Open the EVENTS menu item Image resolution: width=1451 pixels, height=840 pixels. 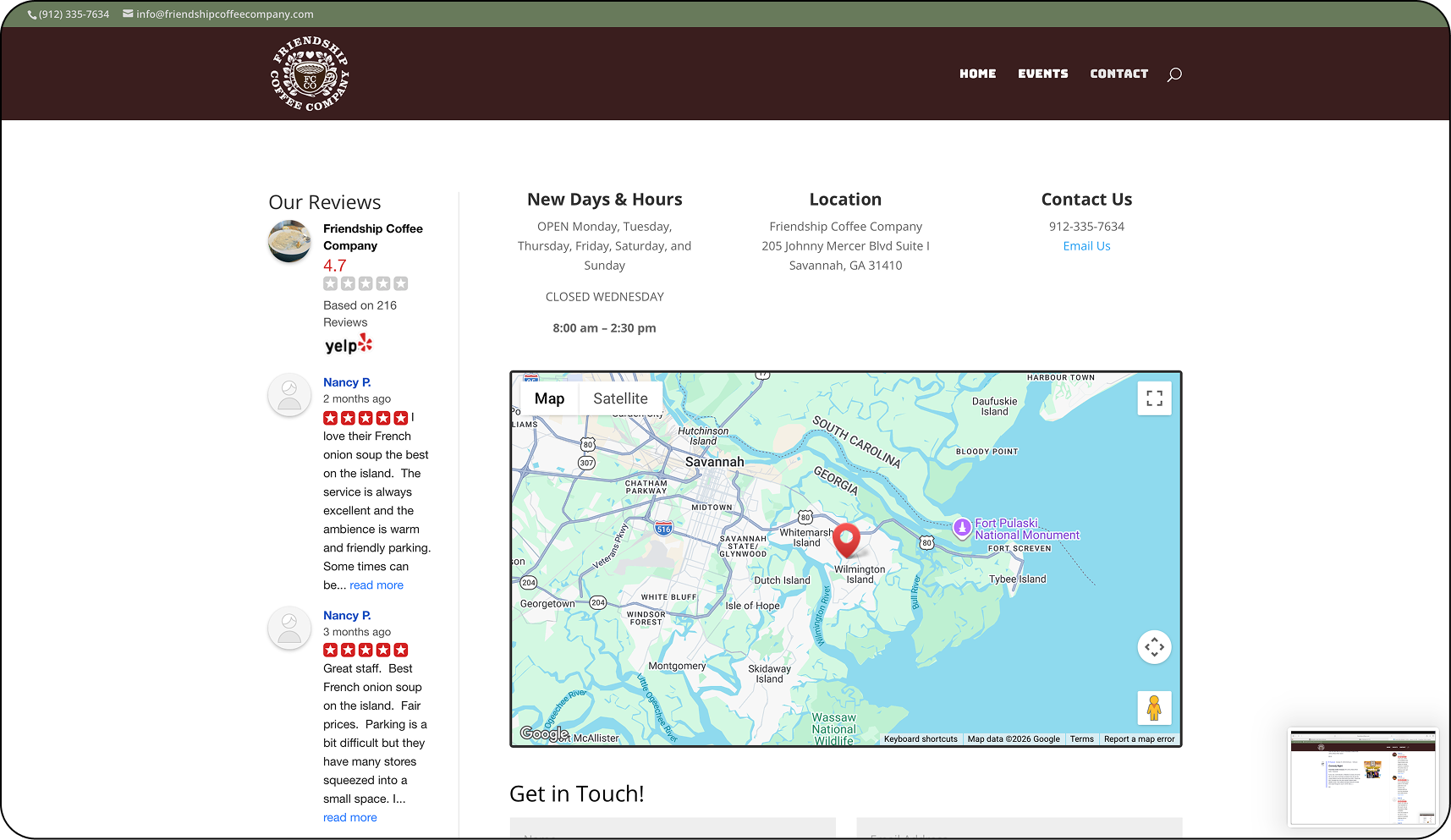pos(1043,74)
